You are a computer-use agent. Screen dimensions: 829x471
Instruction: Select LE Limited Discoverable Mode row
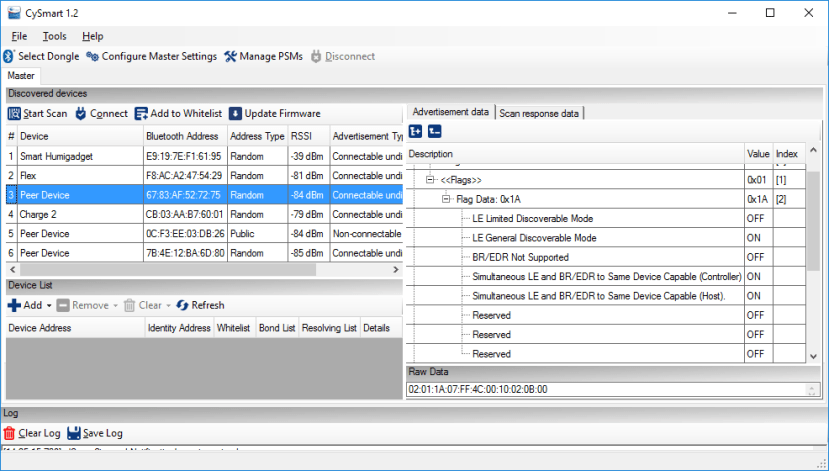606,219
